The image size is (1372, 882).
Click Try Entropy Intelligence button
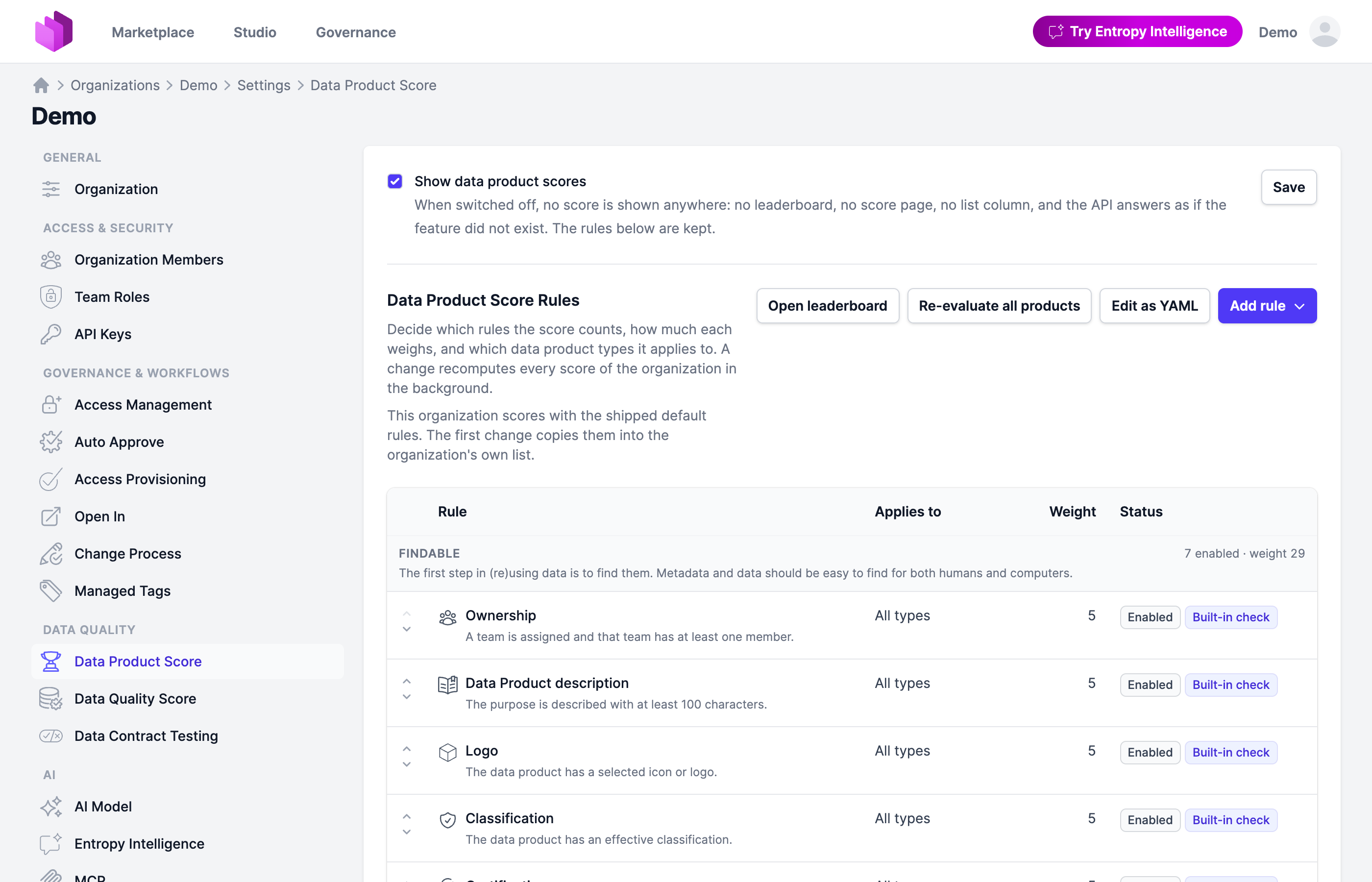[1137, 31]
